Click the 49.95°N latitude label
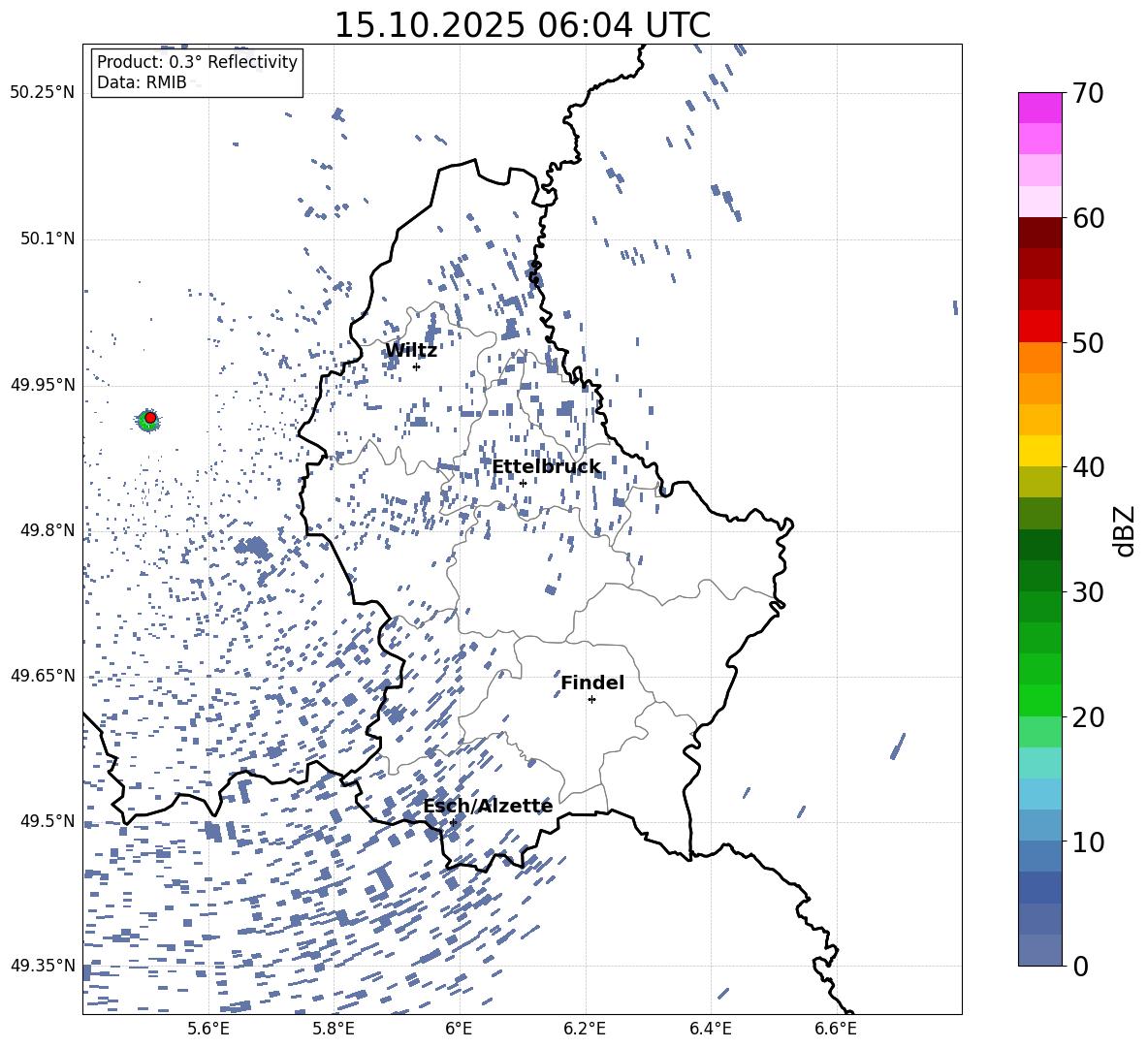This screenshot has height=1048, width=1148. [x=43, y=384]
